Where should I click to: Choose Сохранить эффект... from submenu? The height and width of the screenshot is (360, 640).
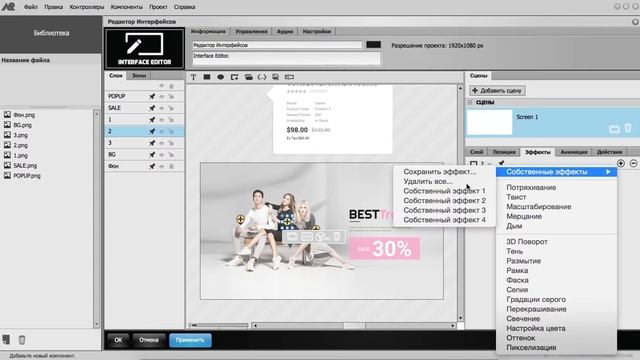click(440, 172)
